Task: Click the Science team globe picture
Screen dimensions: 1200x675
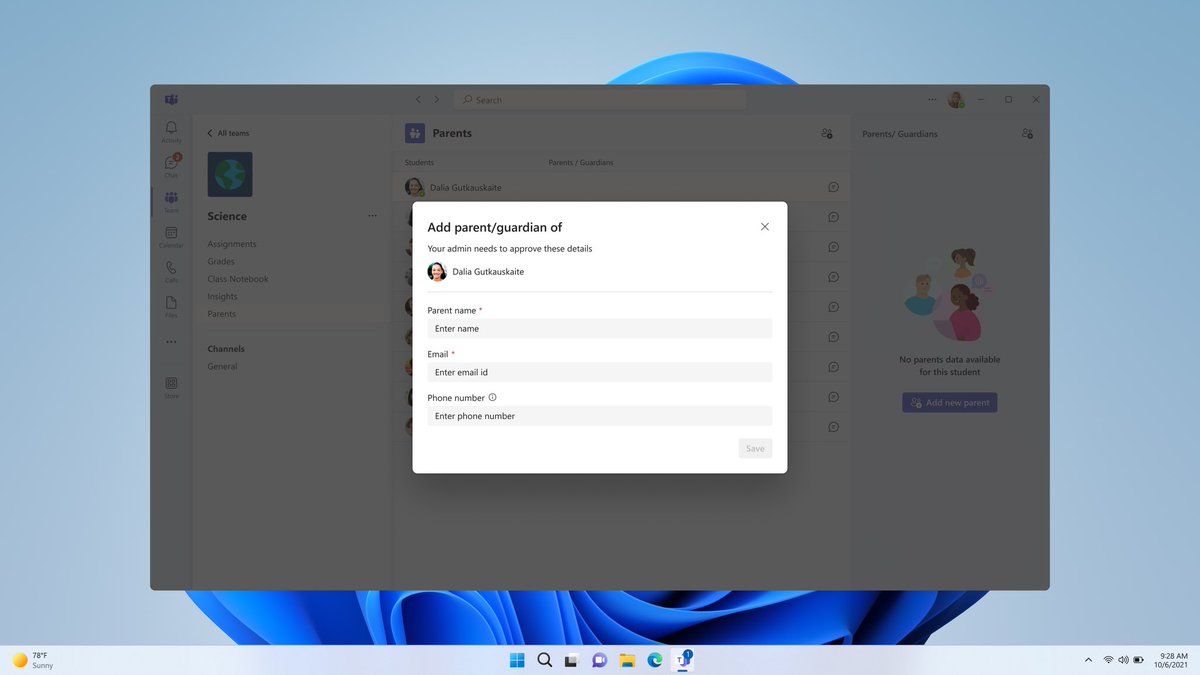Action: 230,174
